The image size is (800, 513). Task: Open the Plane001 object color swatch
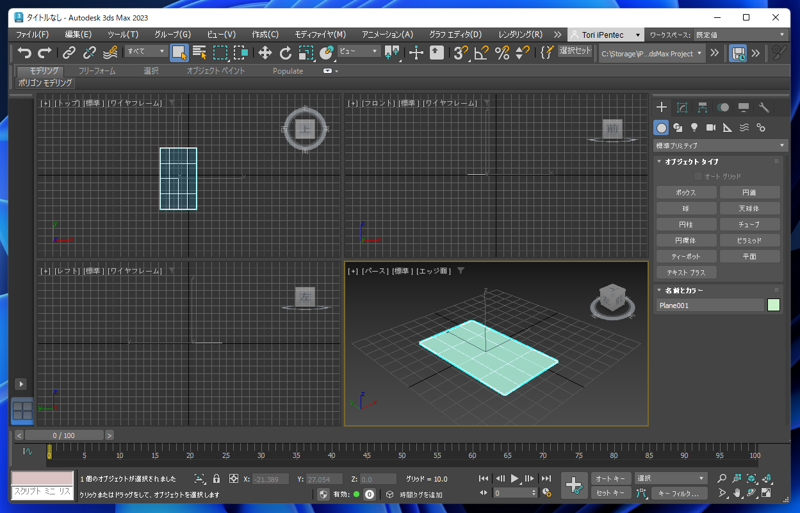(x=773, y=305)
